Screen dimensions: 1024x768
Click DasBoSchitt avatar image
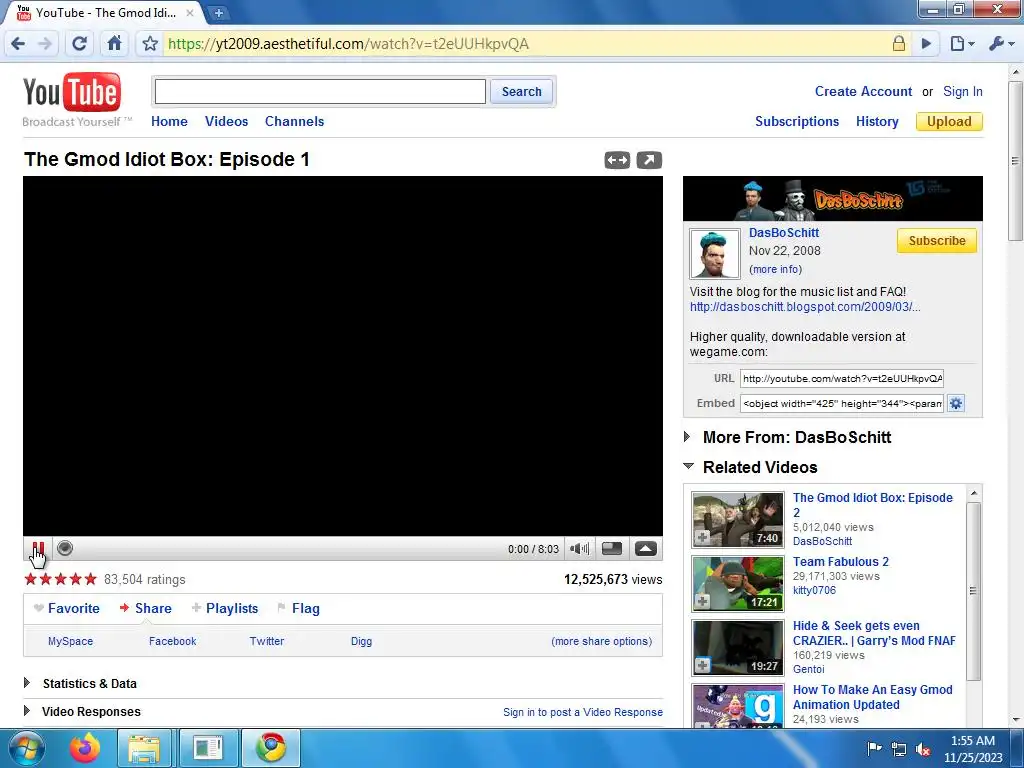point(714,254)
